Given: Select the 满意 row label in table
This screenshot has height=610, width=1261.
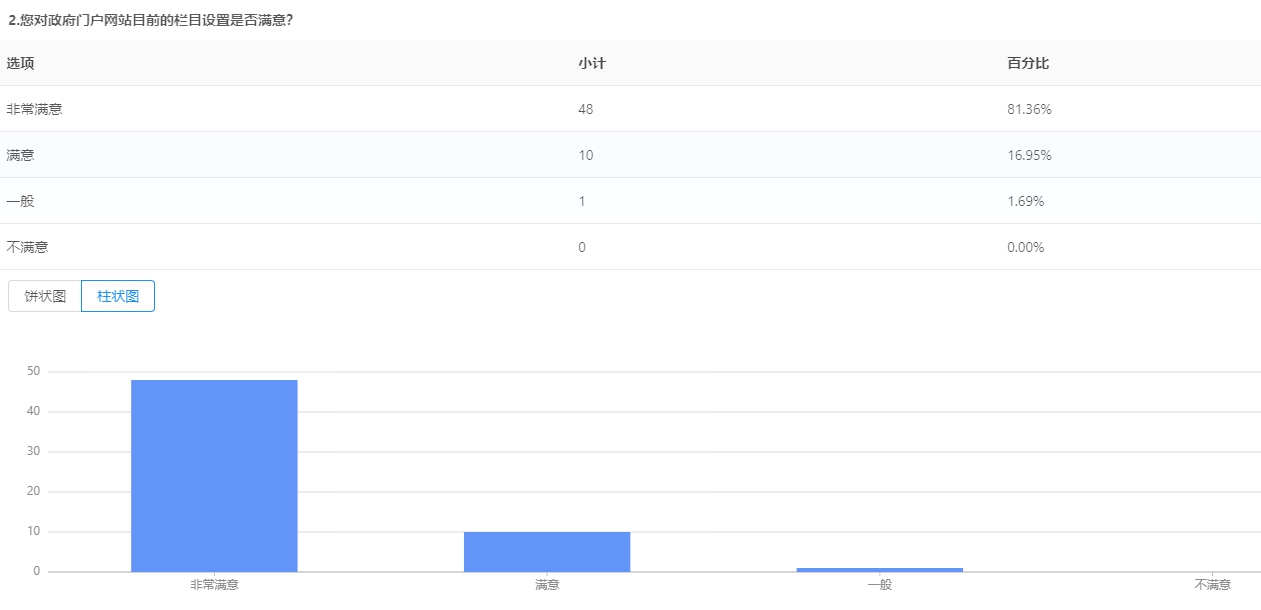Looking at the screenshot, I should tap(21, 155).
